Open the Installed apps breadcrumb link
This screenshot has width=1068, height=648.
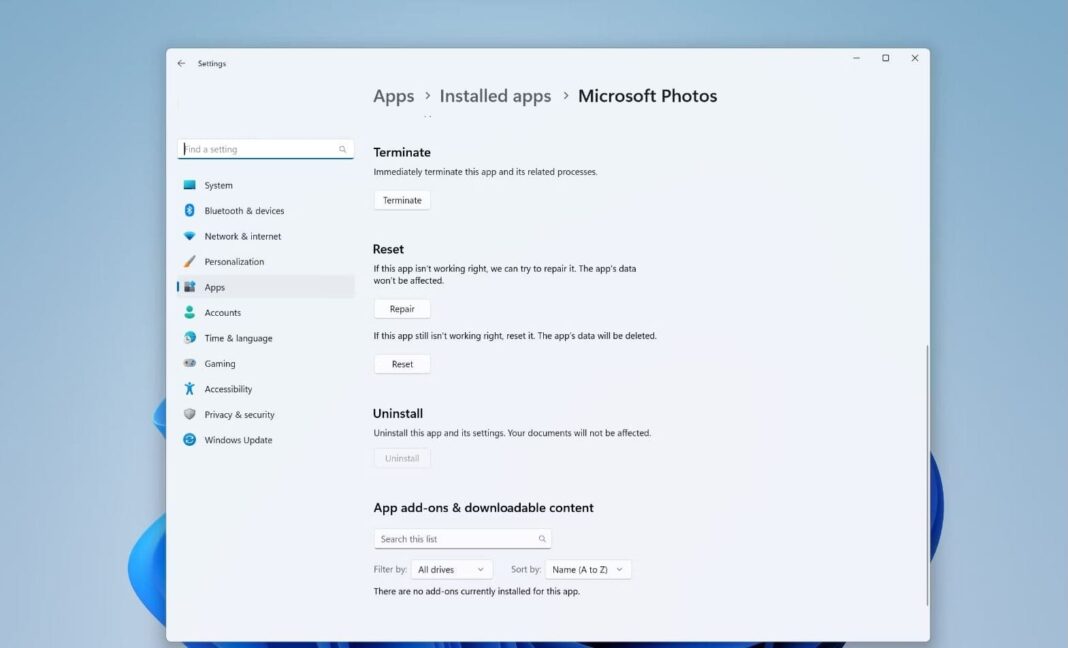tap(495, 95)
